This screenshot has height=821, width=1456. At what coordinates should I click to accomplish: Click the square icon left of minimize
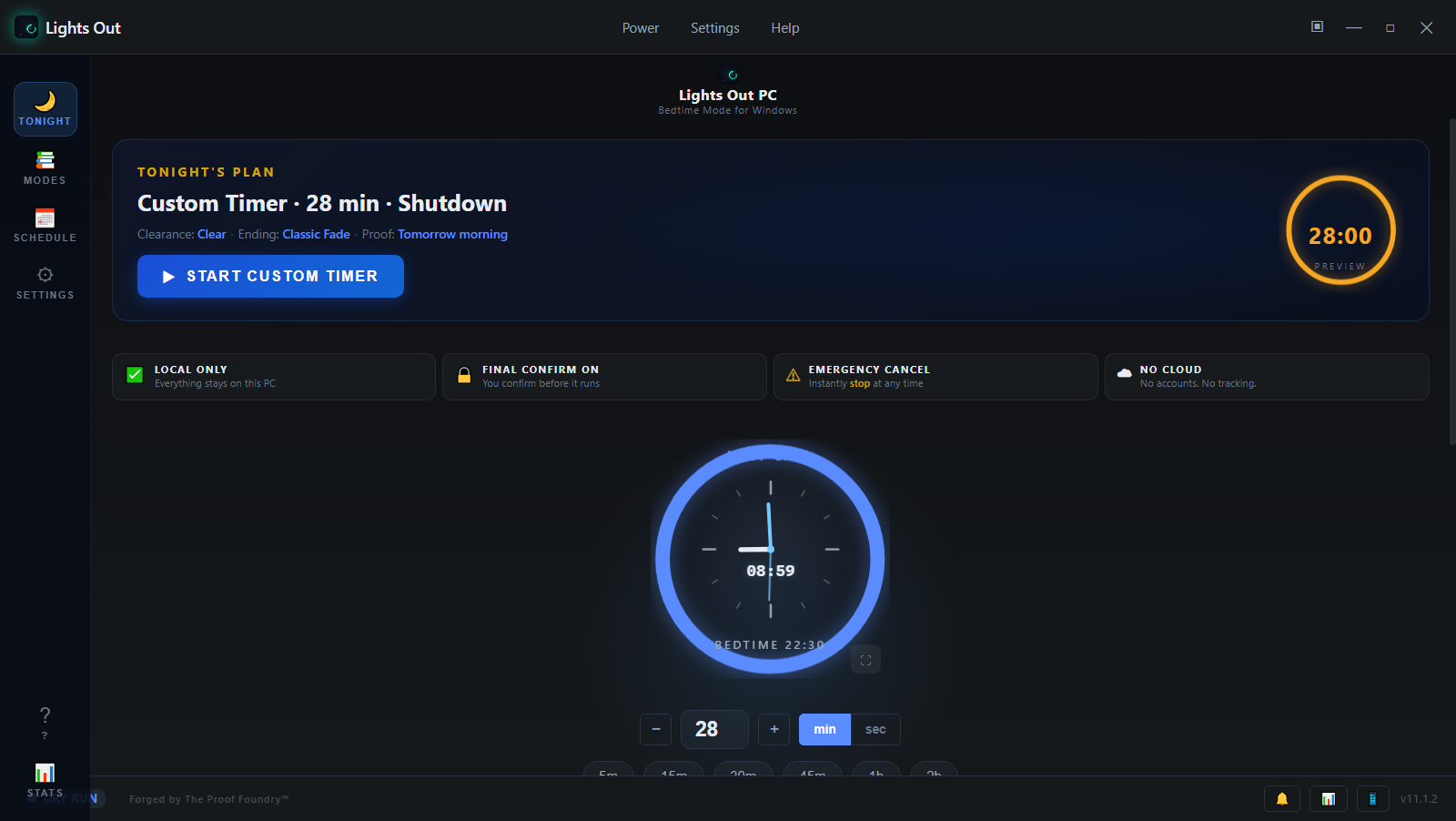pos(1317,26)
